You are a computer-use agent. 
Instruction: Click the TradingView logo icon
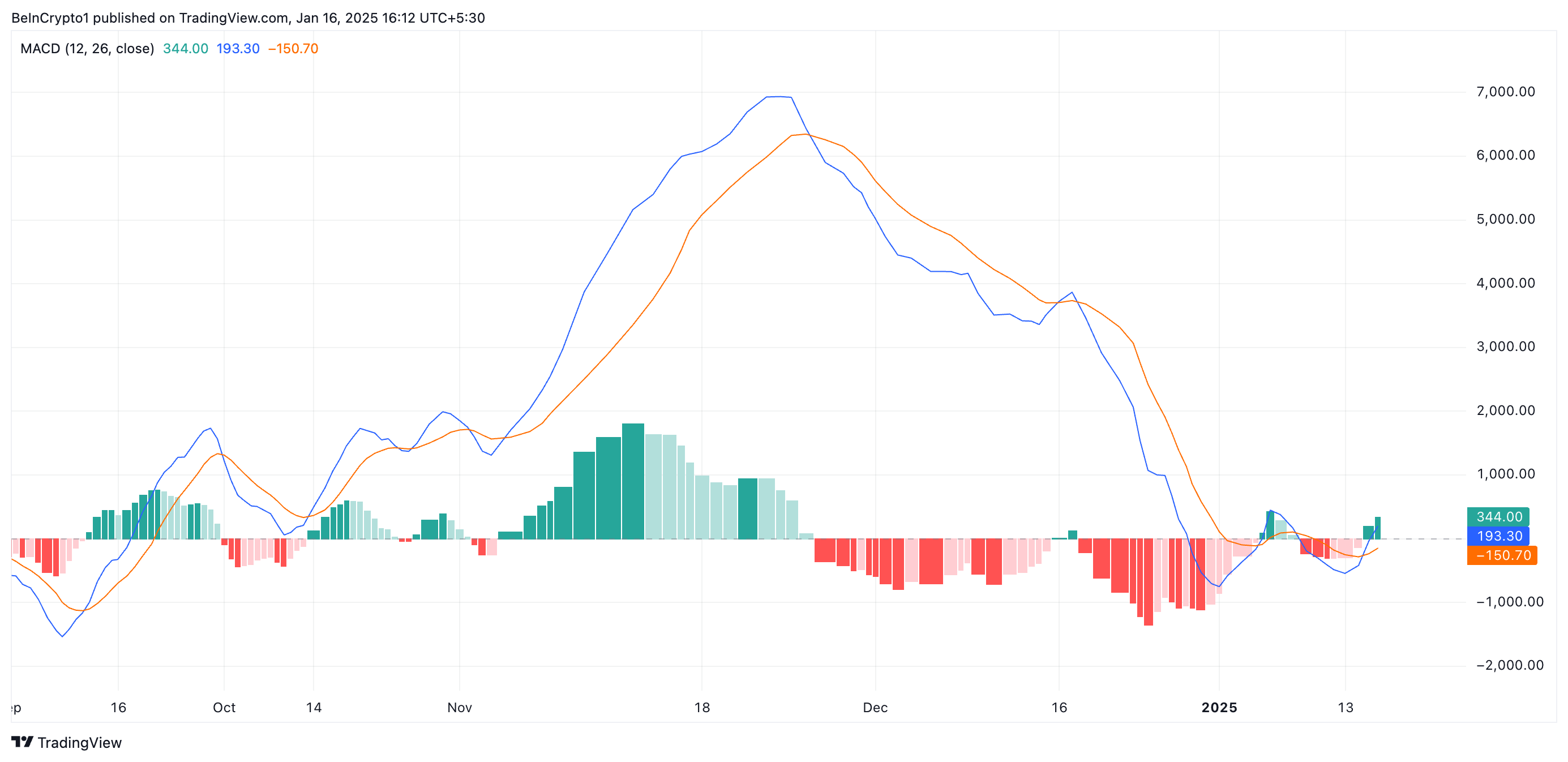click(x=22, y=742)
